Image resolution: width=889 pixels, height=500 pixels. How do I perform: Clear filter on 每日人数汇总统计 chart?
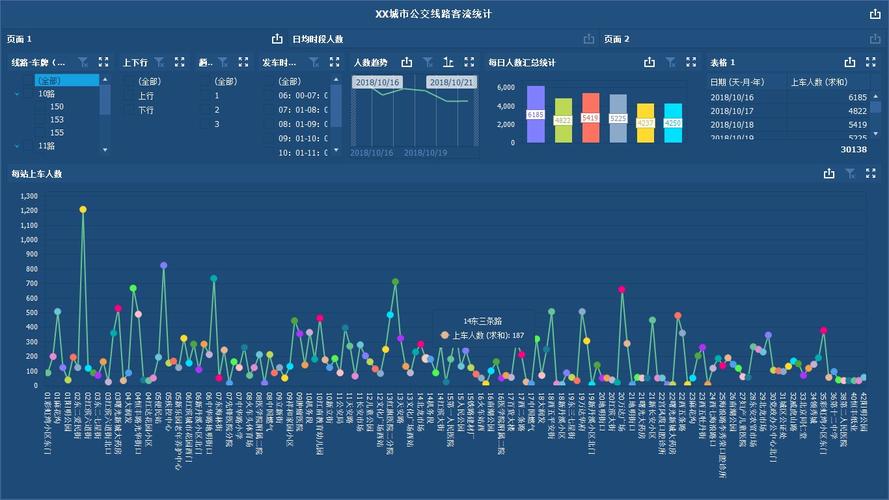click(x=670, y=62)
